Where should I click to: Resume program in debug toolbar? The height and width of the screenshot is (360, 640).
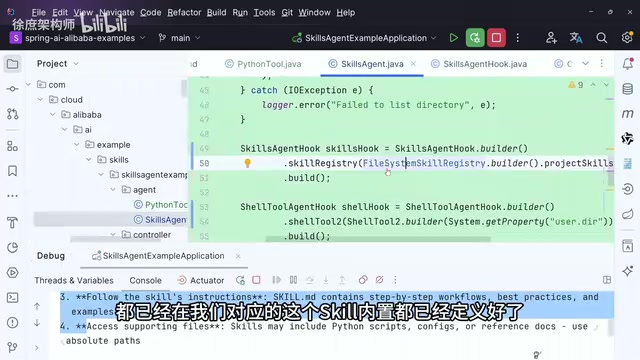(277, 280)
